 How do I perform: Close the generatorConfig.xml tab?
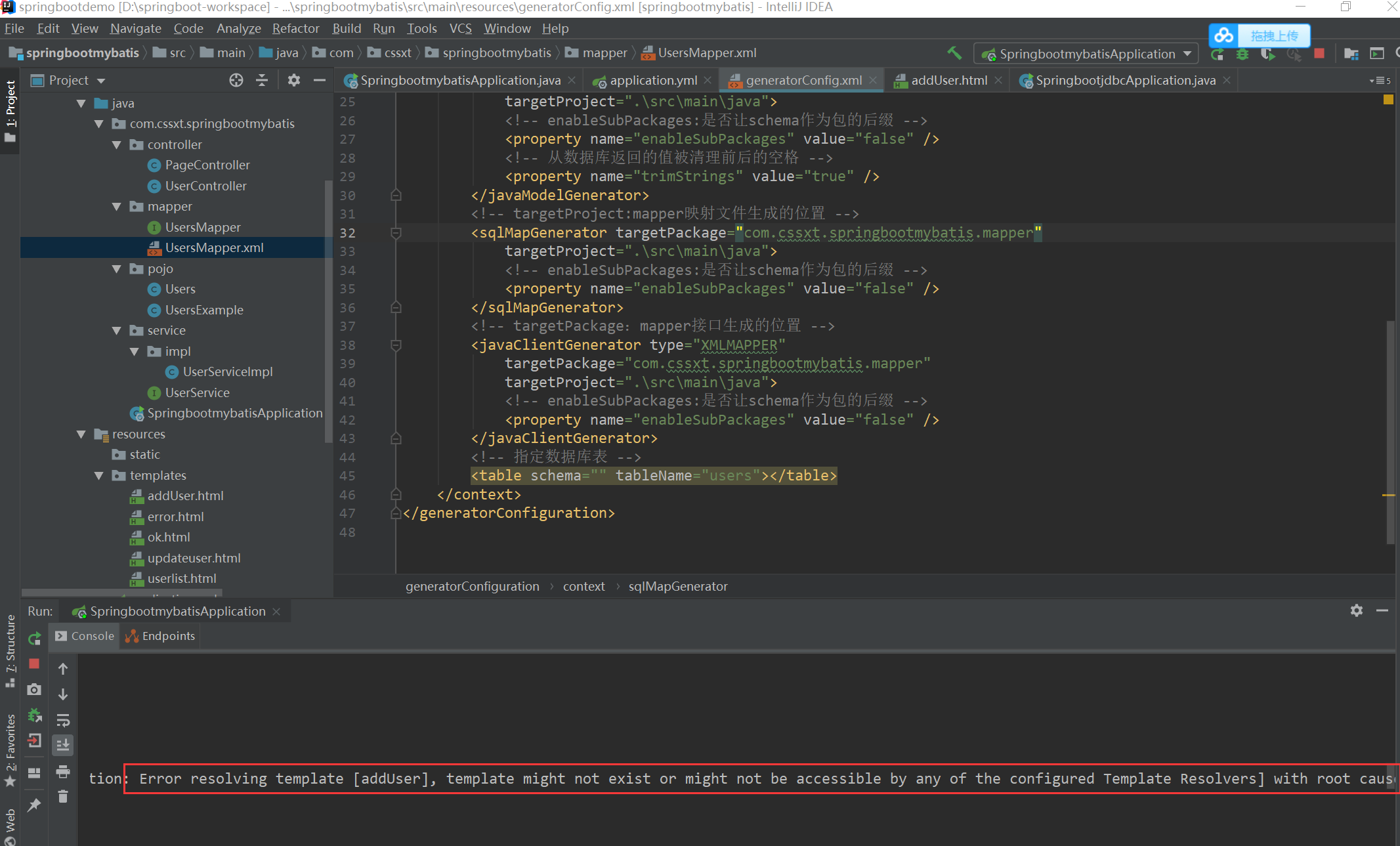(873, 80)
